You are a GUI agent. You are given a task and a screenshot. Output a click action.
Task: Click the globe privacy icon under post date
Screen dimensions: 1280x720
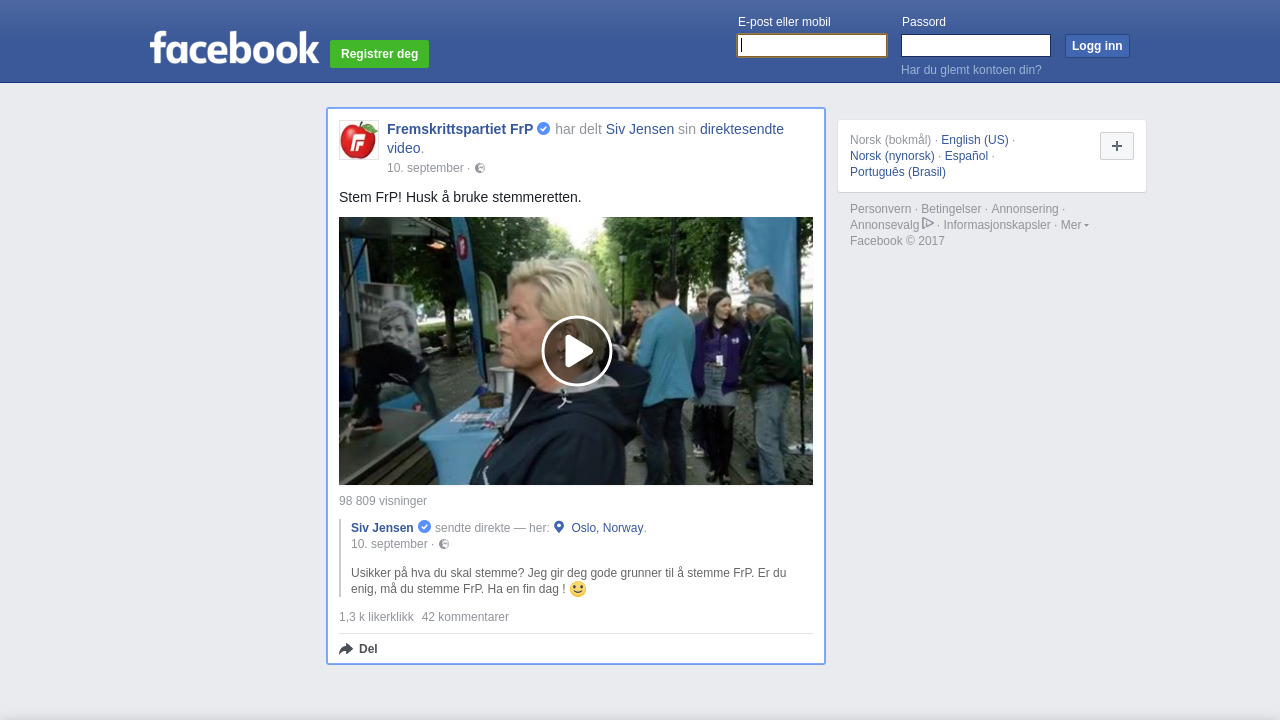coord(480,168)
